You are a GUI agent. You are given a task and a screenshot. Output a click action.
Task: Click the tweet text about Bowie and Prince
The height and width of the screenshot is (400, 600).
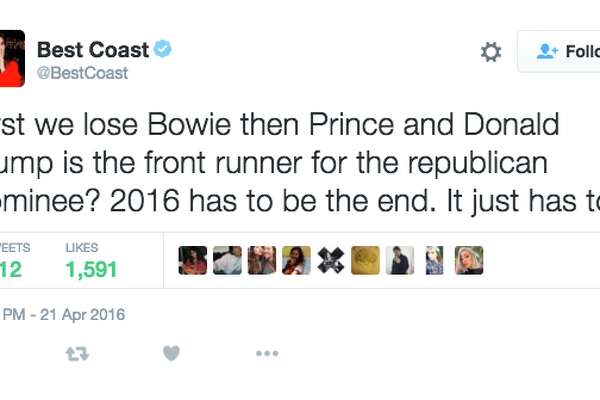point(300,163)
